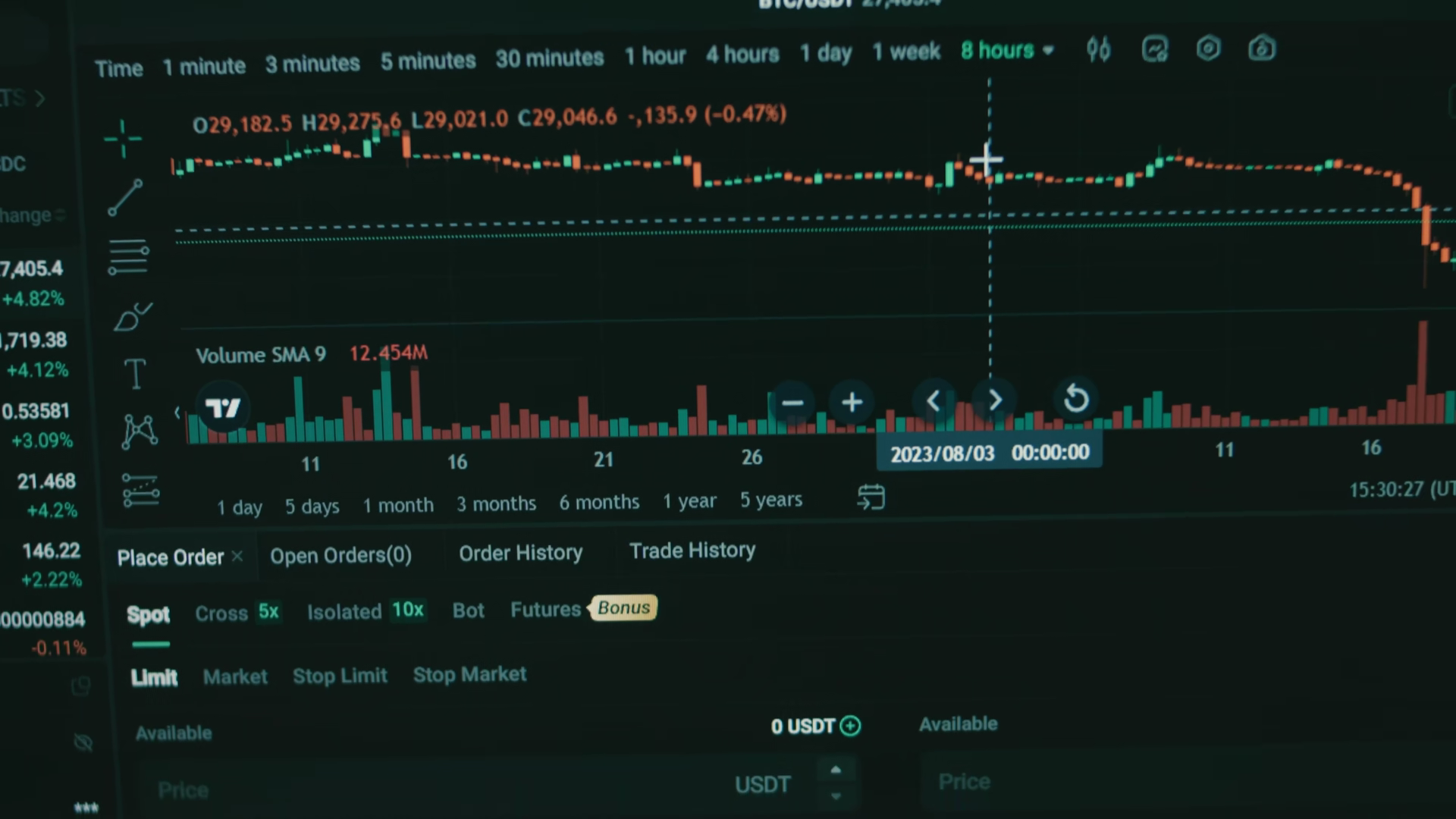
Task: Select the brush drawing tool
Action: pyautogui.click(x=133, y=316)
